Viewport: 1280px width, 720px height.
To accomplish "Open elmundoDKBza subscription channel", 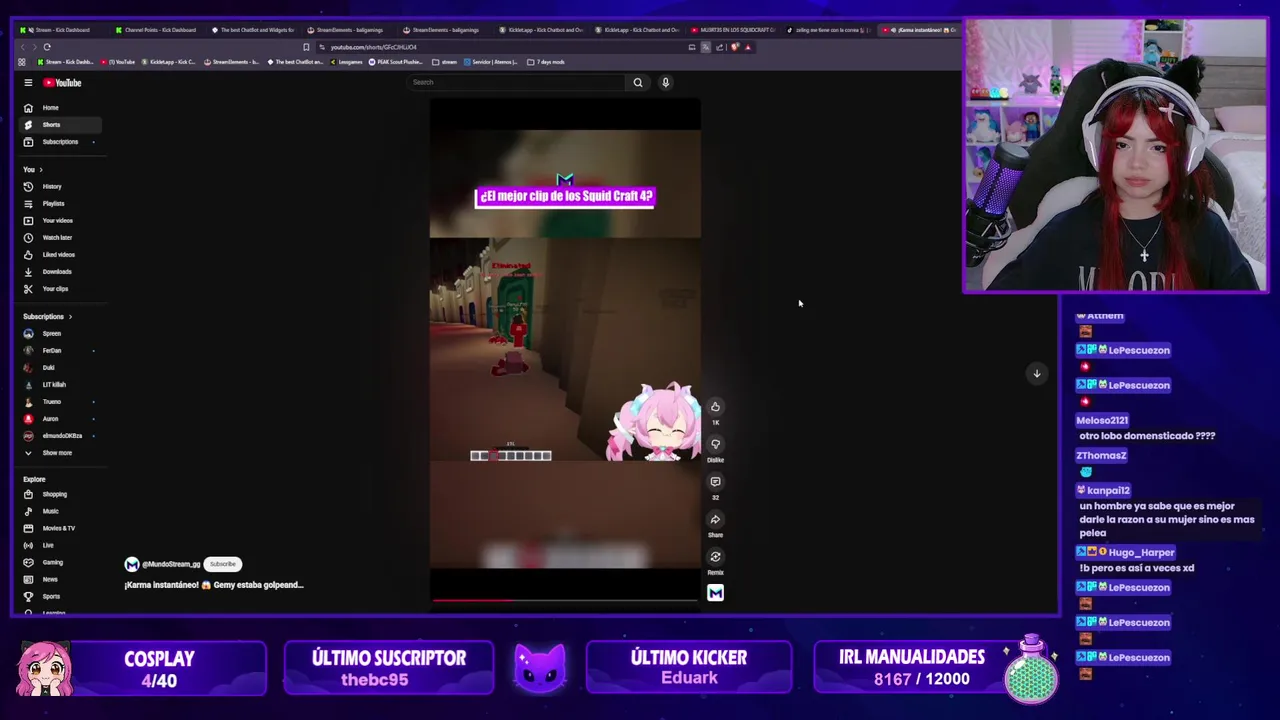I will 60,436.
